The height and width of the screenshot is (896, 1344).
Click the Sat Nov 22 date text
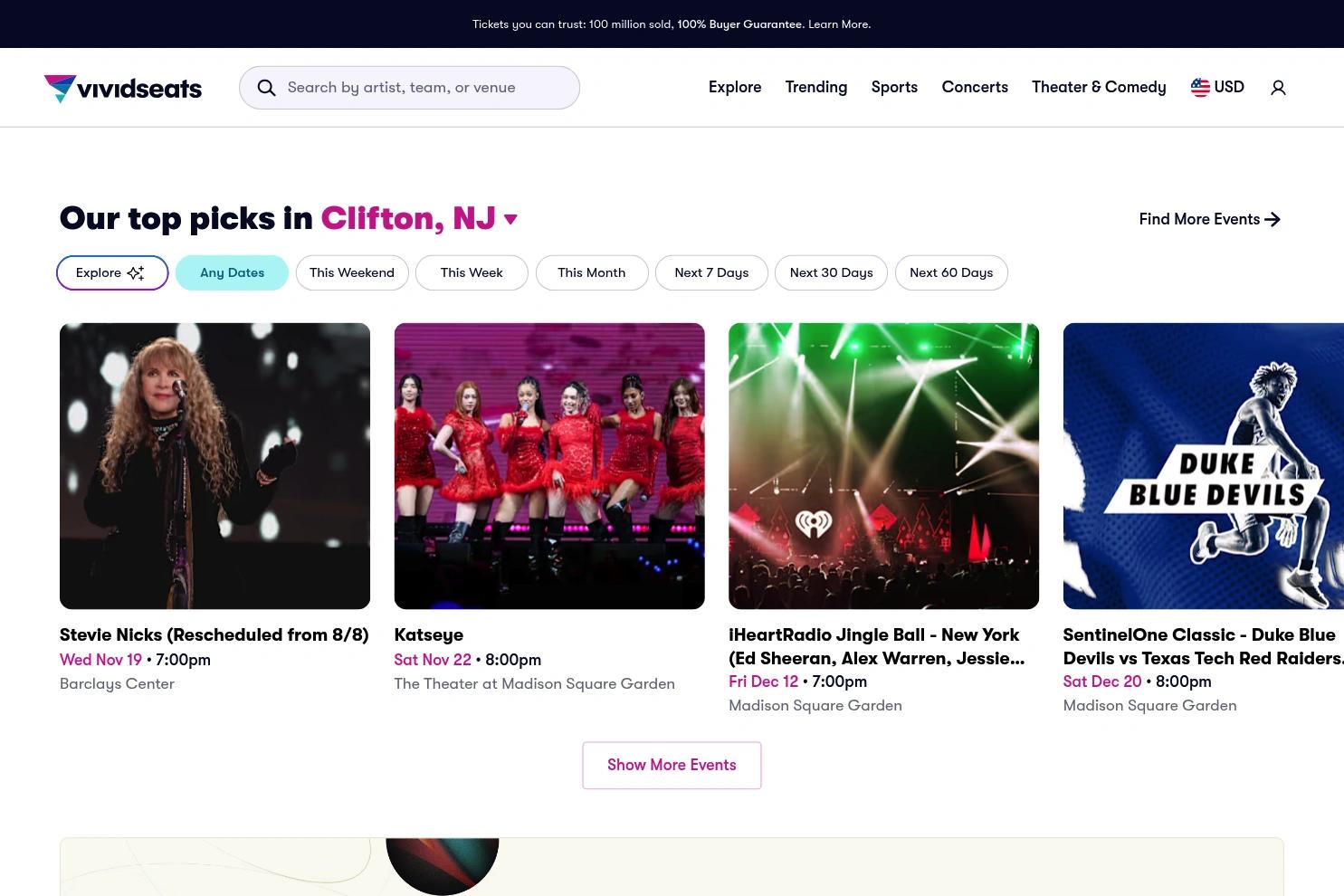coord(433,660)
